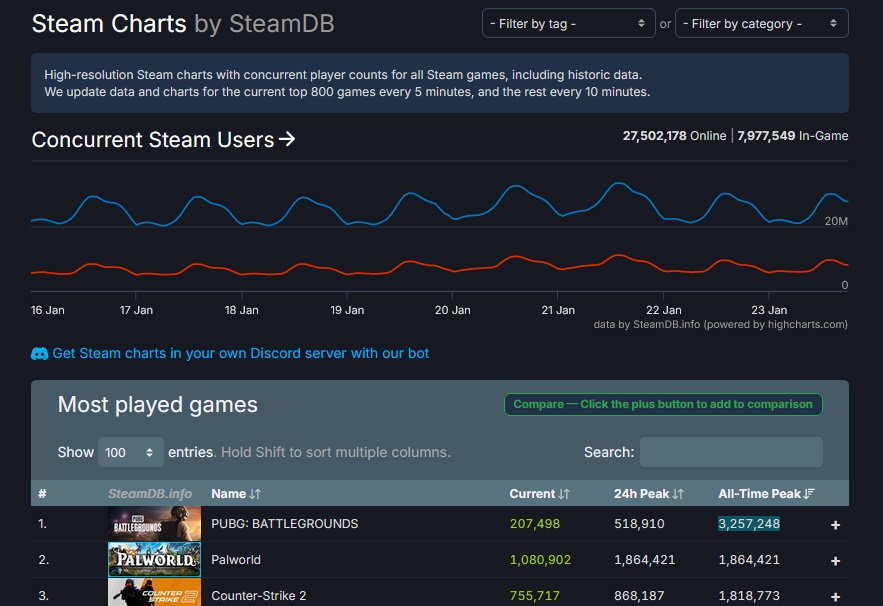Click the sort arrows beside Current column
Viewport: 883px width, 606px height.
(x=565, y=494)
